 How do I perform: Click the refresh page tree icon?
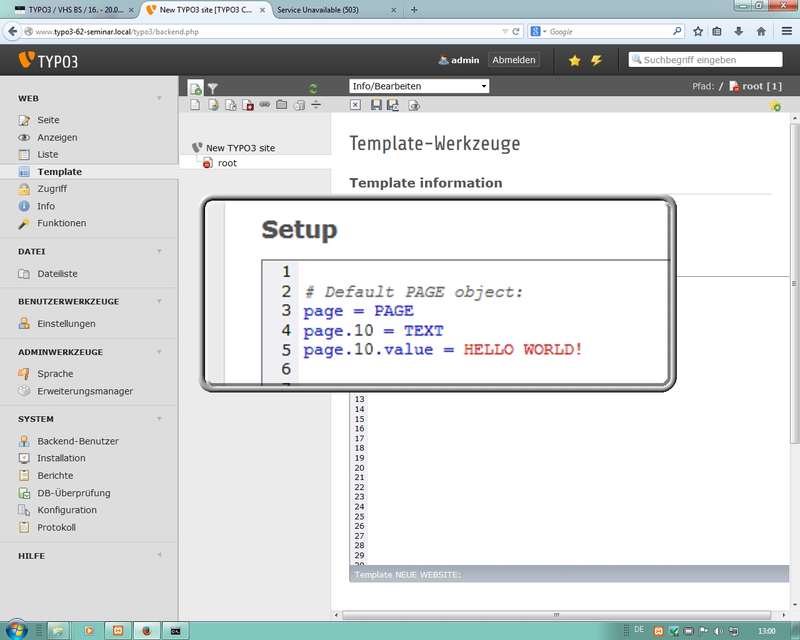(313, 88)
